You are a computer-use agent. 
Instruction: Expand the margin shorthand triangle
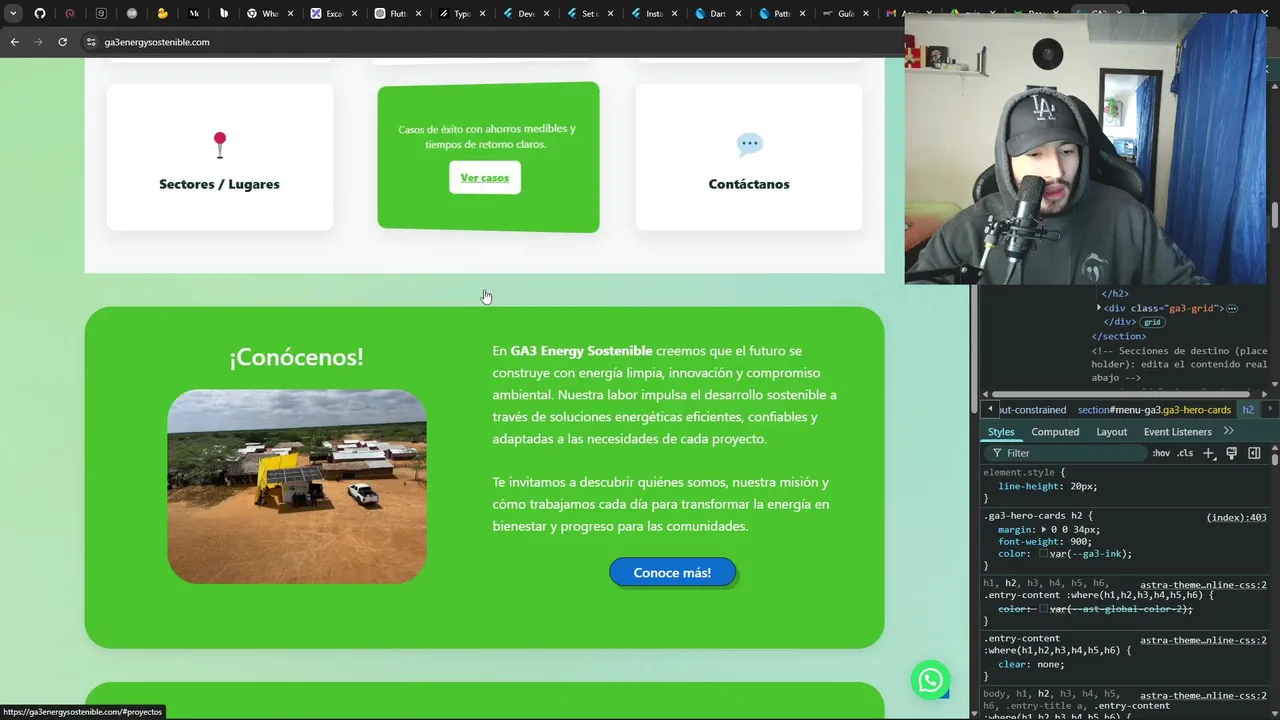(x=1044, y=530)
